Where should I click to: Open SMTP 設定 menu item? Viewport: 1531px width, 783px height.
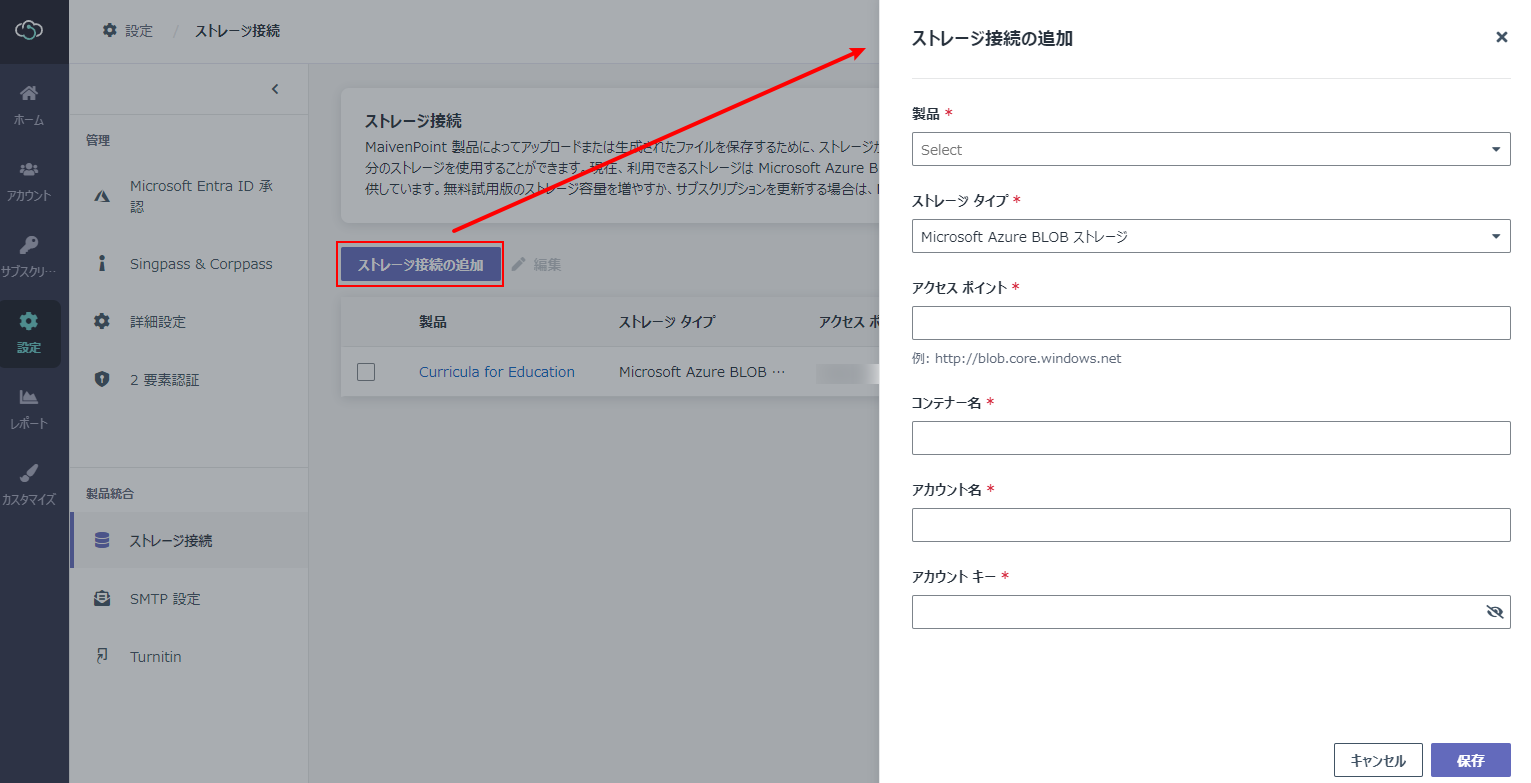(x=190, y=598)
